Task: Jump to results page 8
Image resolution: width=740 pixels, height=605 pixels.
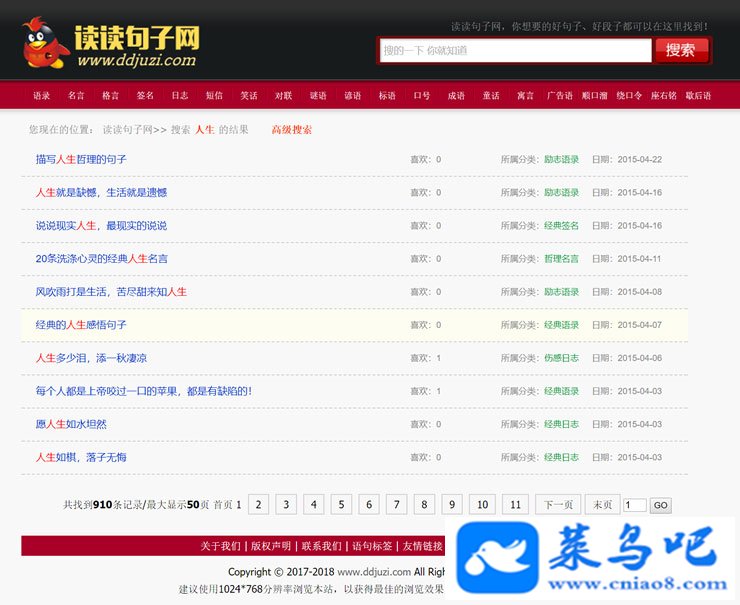Action: [424, 504]
